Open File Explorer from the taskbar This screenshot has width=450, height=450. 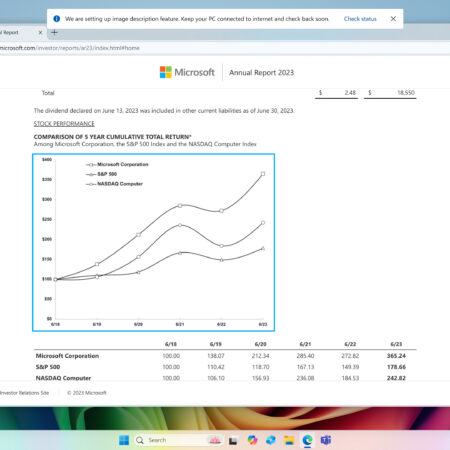point(289,440)
